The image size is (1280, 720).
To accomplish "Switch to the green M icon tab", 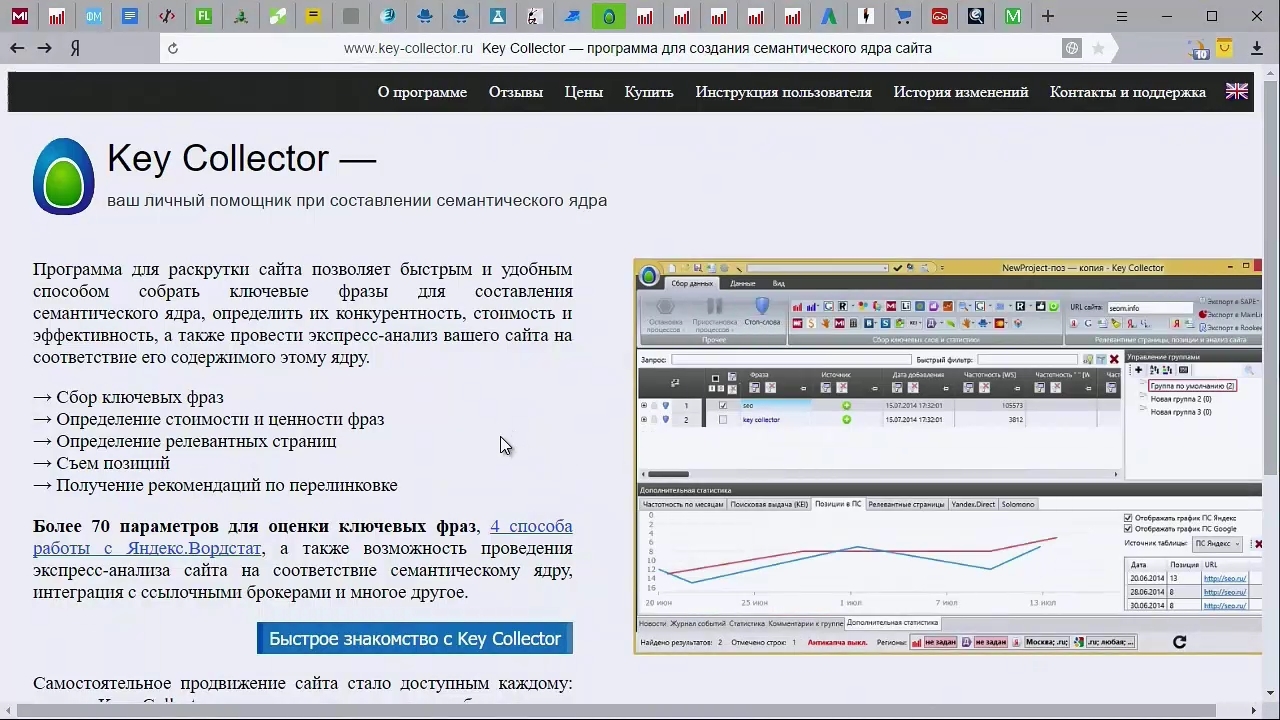I will click(1013, 16).
